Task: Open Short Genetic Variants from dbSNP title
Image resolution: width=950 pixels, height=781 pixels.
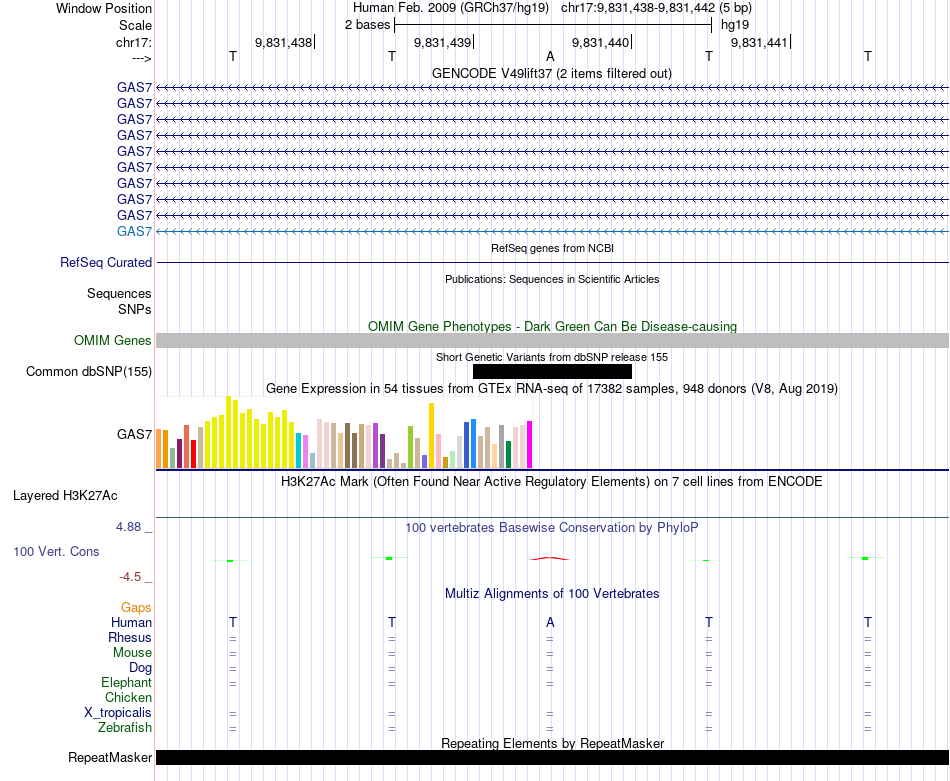Action: (552, 357)
